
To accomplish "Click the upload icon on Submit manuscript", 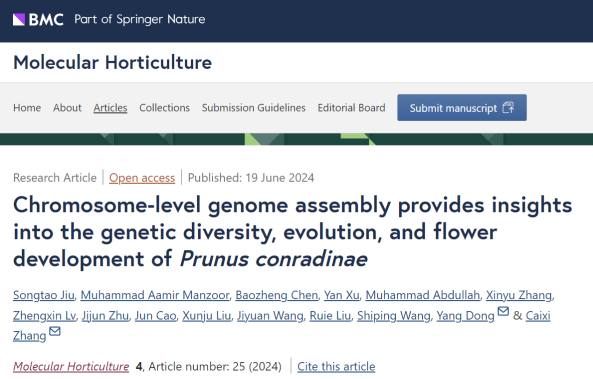I will [508, 108].
